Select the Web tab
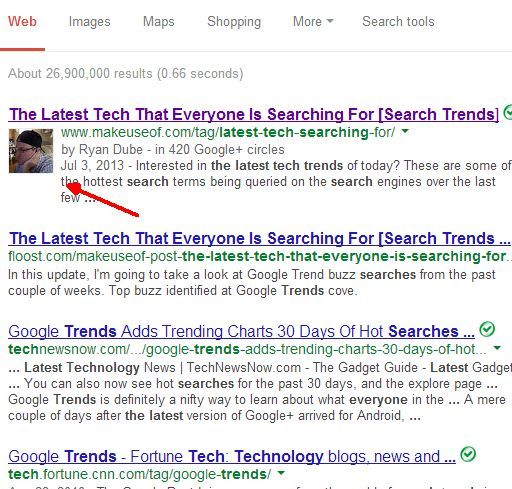 (x=22, y=22)
